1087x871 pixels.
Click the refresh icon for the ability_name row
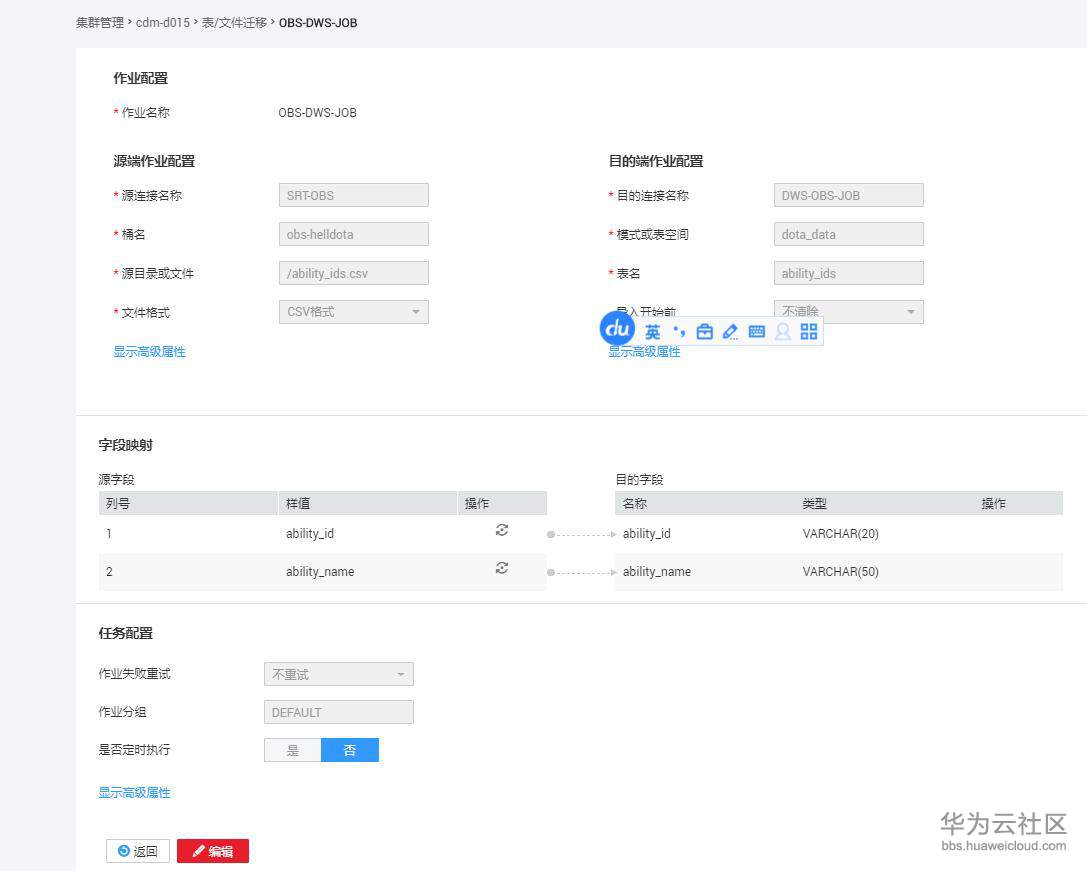[x=502, y=569]
